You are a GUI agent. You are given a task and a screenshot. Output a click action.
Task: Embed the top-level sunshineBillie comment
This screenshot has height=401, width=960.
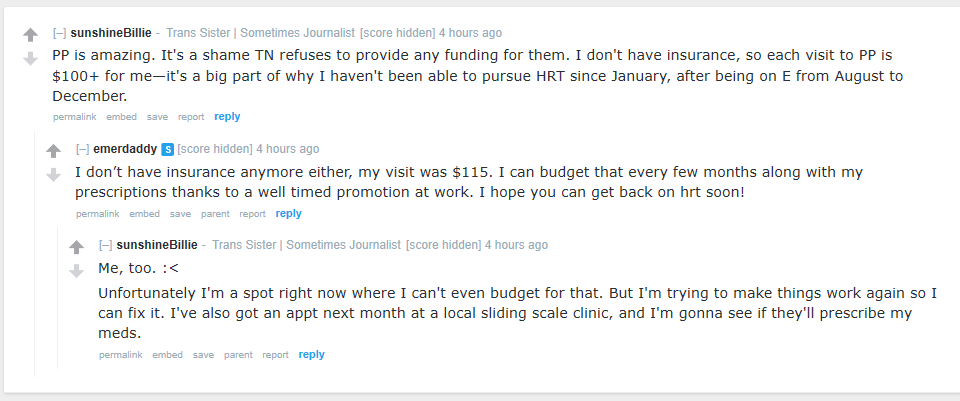coord(122,117)
